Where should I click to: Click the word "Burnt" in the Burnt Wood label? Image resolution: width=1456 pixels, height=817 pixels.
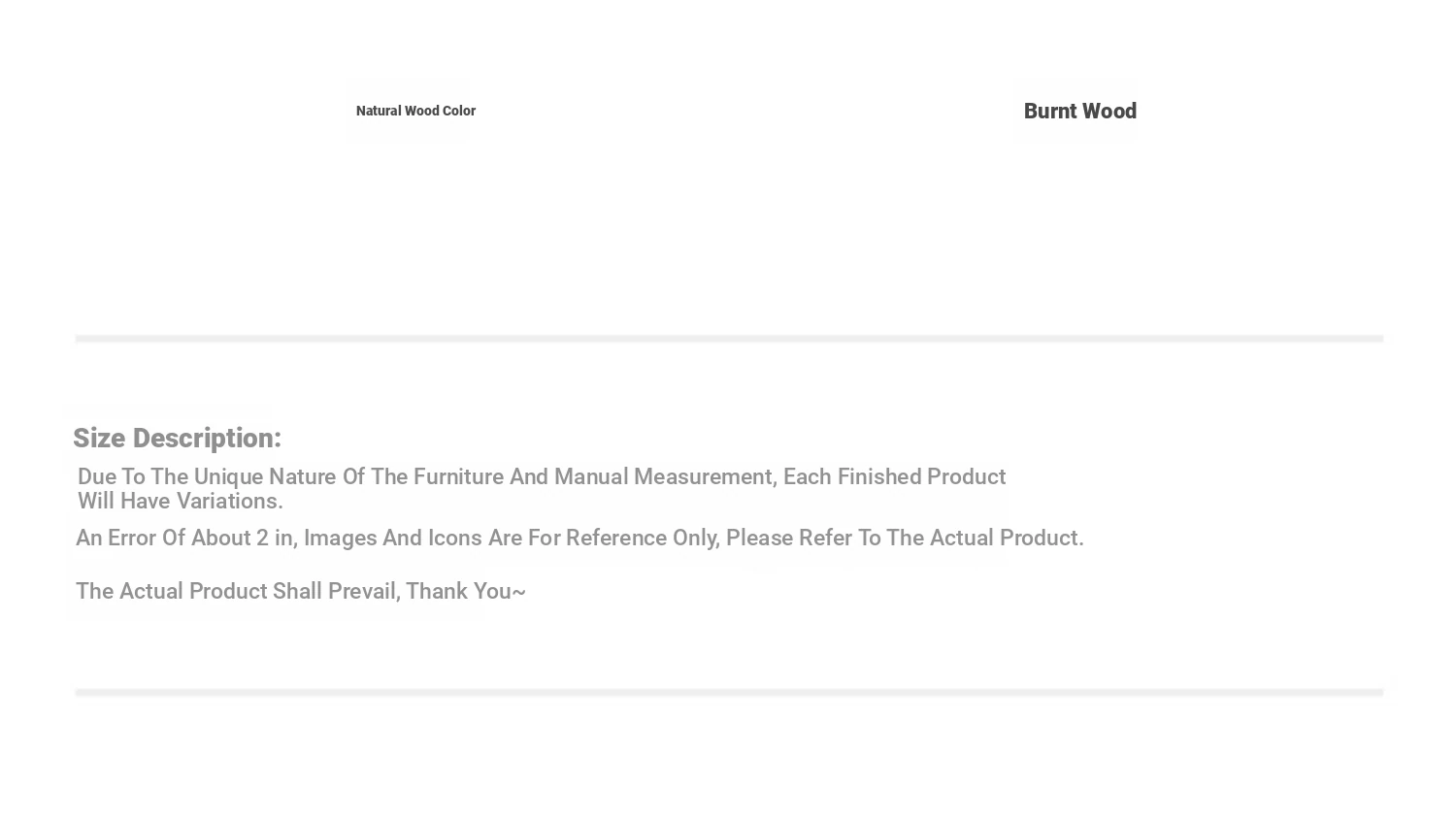pyautogui.click(x=1050, y=112)
